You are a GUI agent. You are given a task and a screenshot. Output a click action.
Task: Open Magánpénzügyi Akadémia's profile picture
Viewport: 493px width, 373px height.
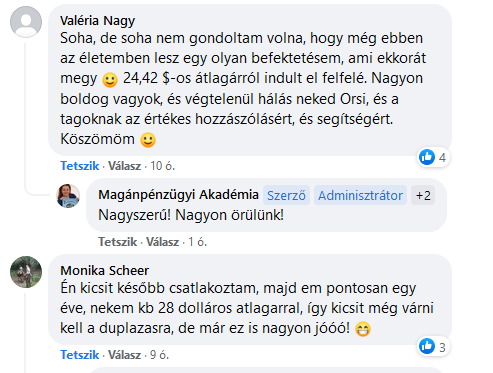(x=68, y=196)
